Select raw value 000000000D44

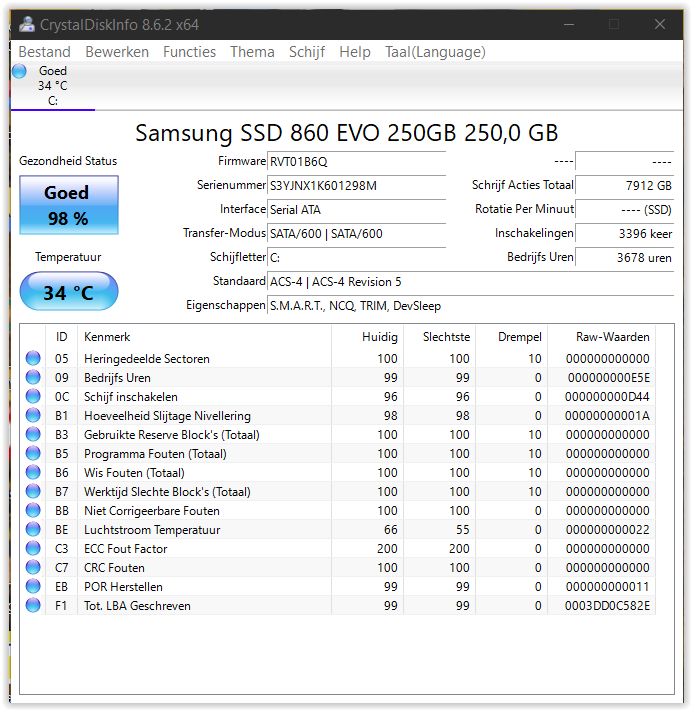[x=607, y=397]
